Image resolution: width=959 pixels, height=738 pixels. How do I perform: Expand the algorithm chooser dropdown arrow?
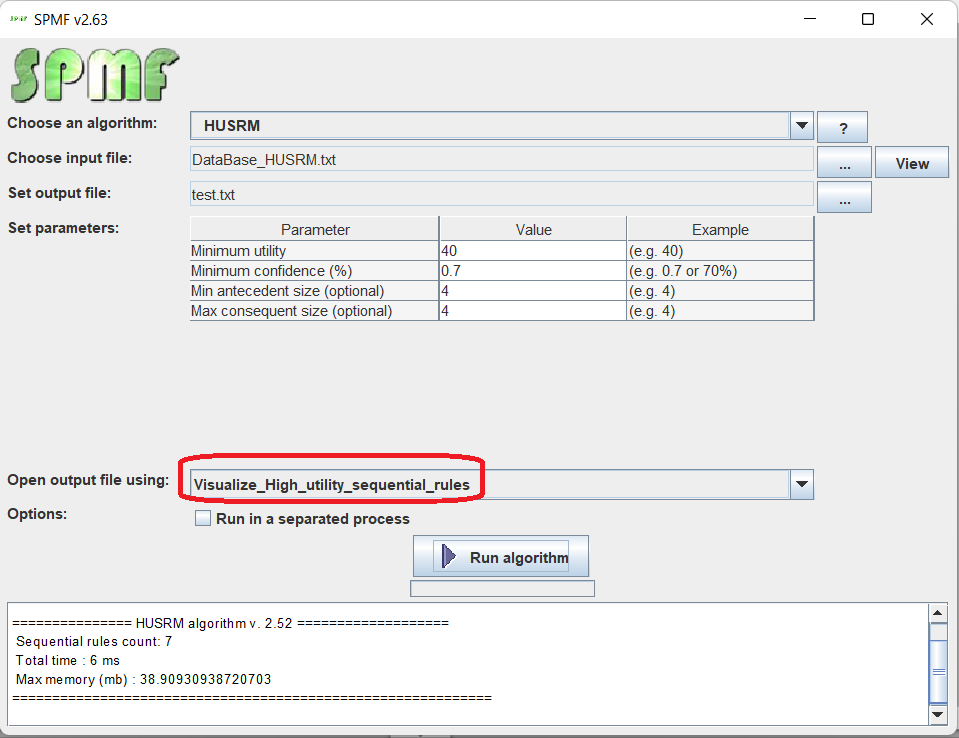pyautogui.click(x=801, y=126)
